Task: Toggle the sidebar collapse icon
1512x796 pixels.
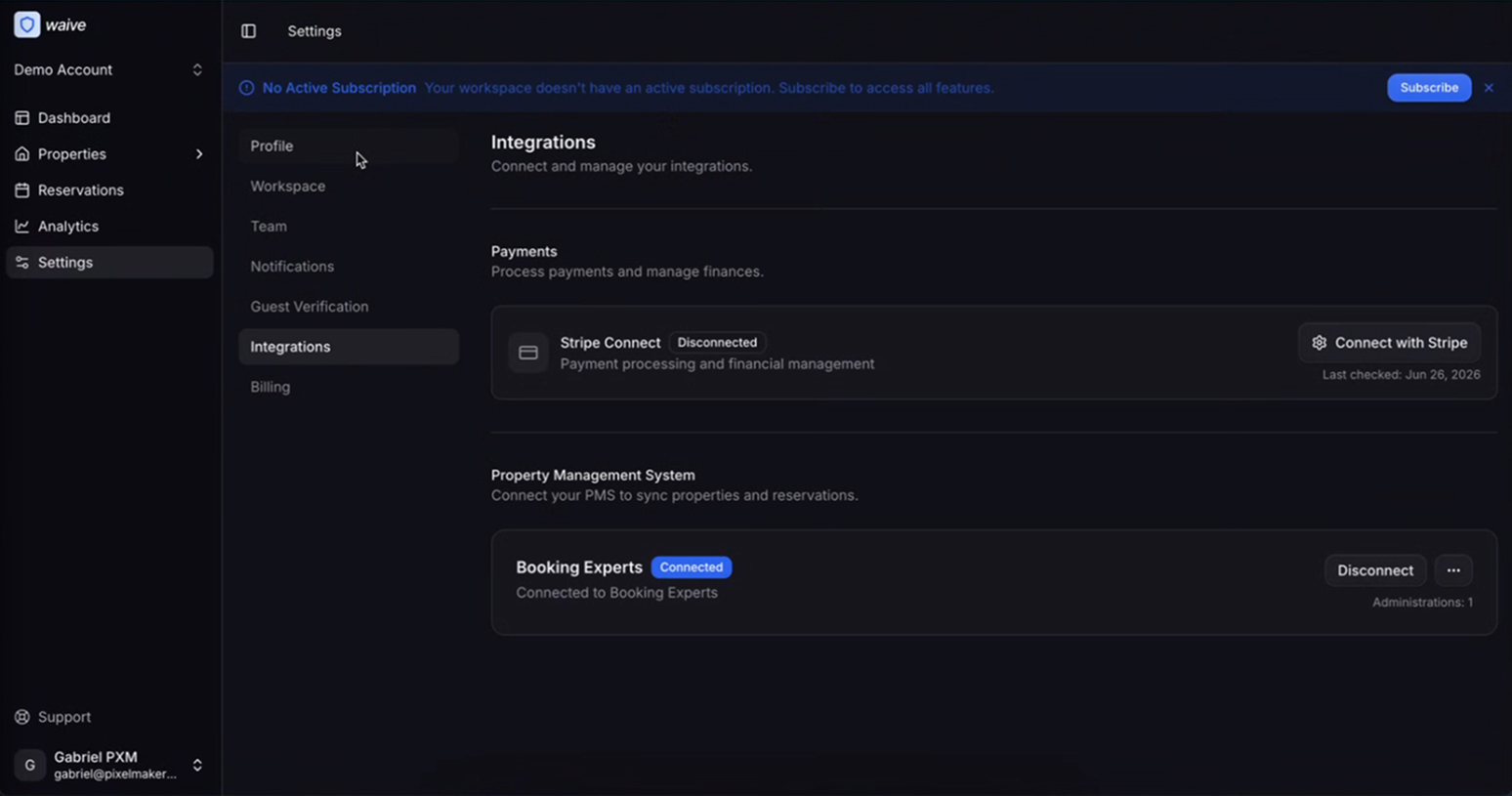Action: click(249, 31)
